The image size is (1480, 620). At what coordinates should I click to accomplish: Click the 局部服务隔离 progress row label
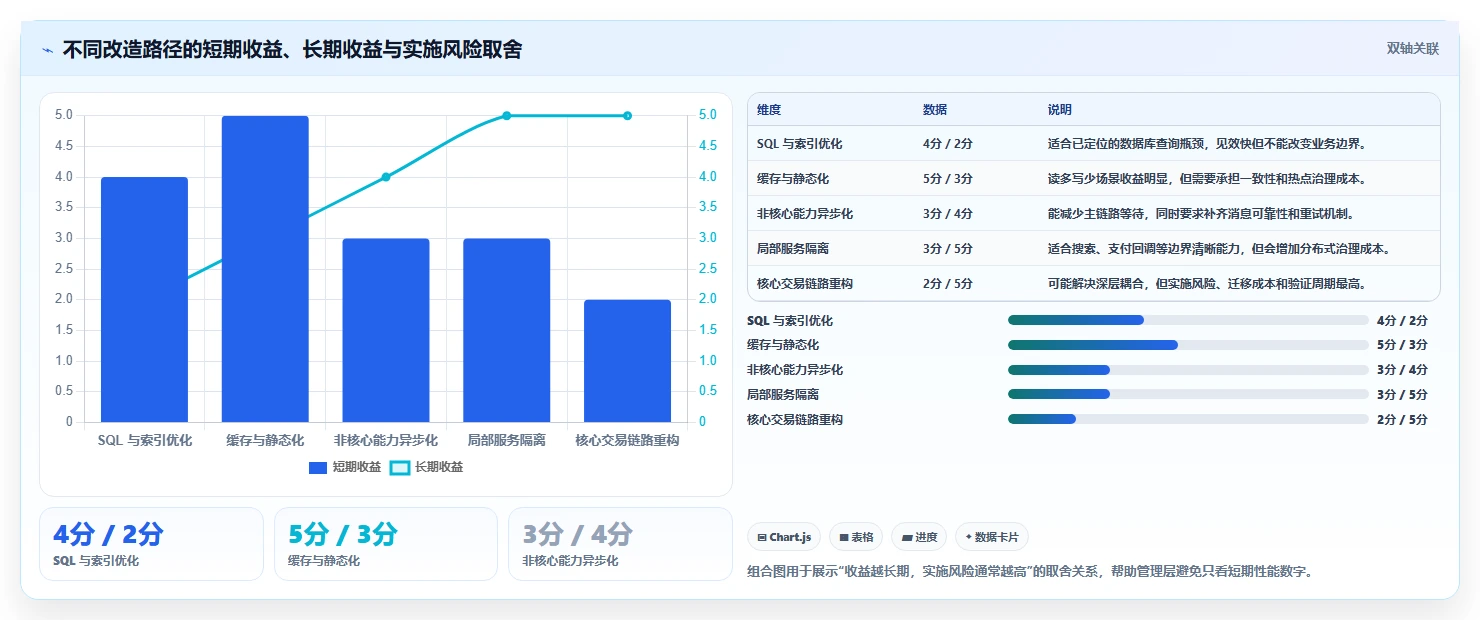(783, 395)
